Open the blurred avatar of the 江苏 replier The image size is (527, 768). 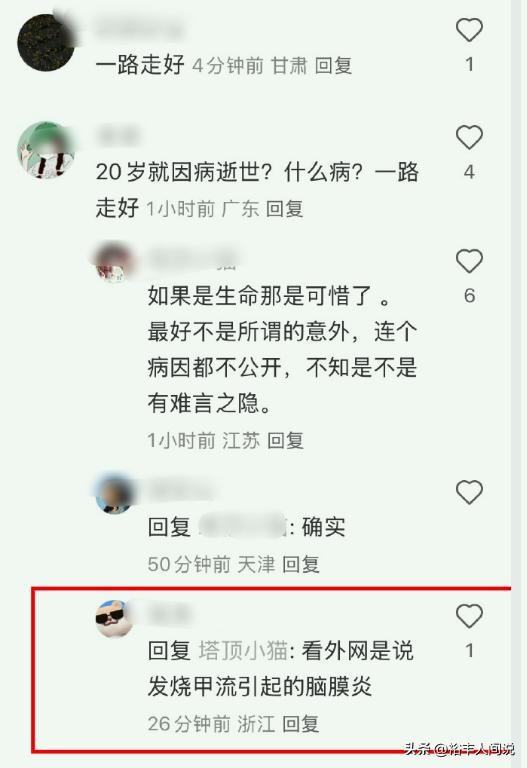(x=115, y=262)
